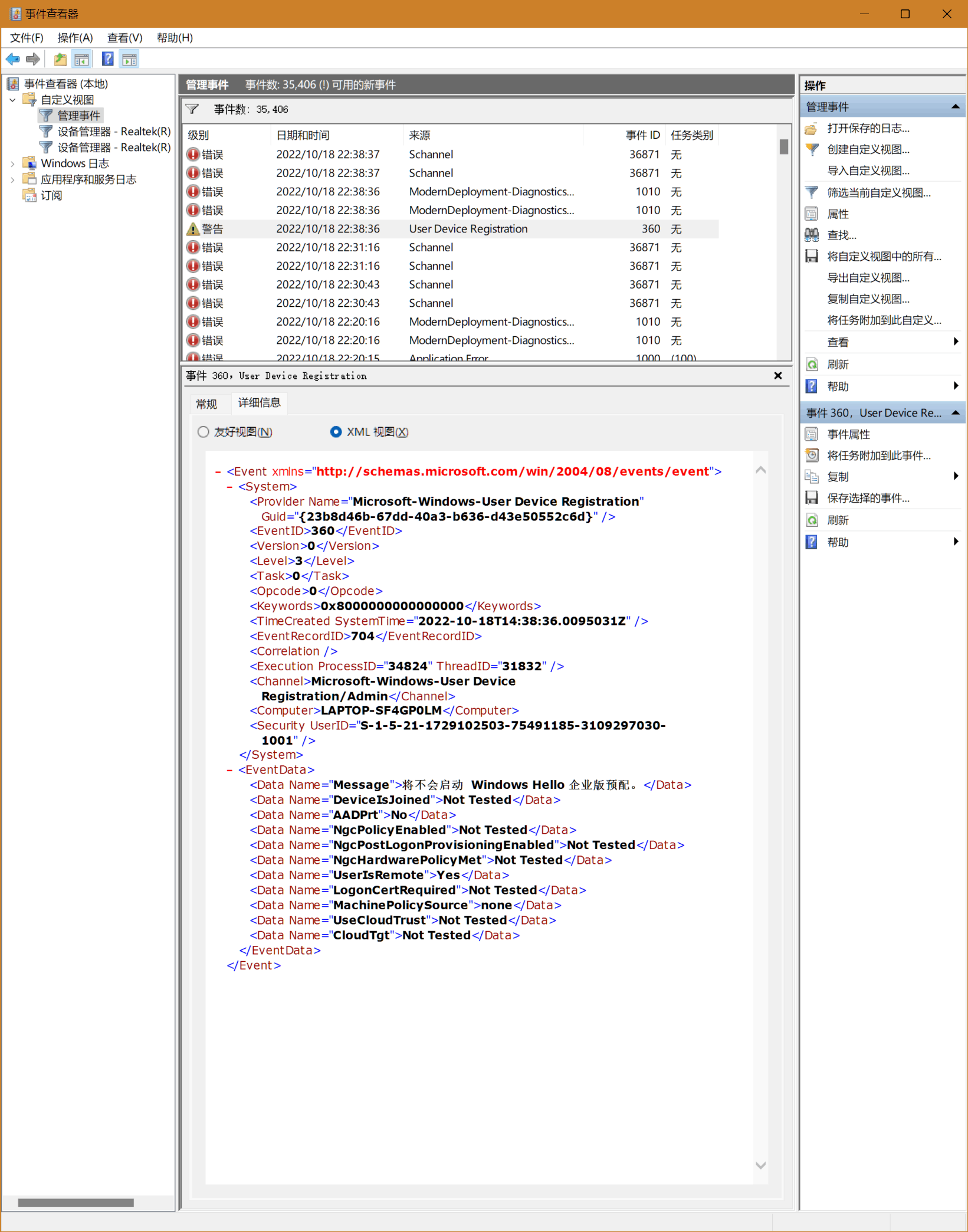The width and height of the screenshot is (968, 1232).
Task: Click the Back arrow toolbar icon
Action: click(12, 59)
